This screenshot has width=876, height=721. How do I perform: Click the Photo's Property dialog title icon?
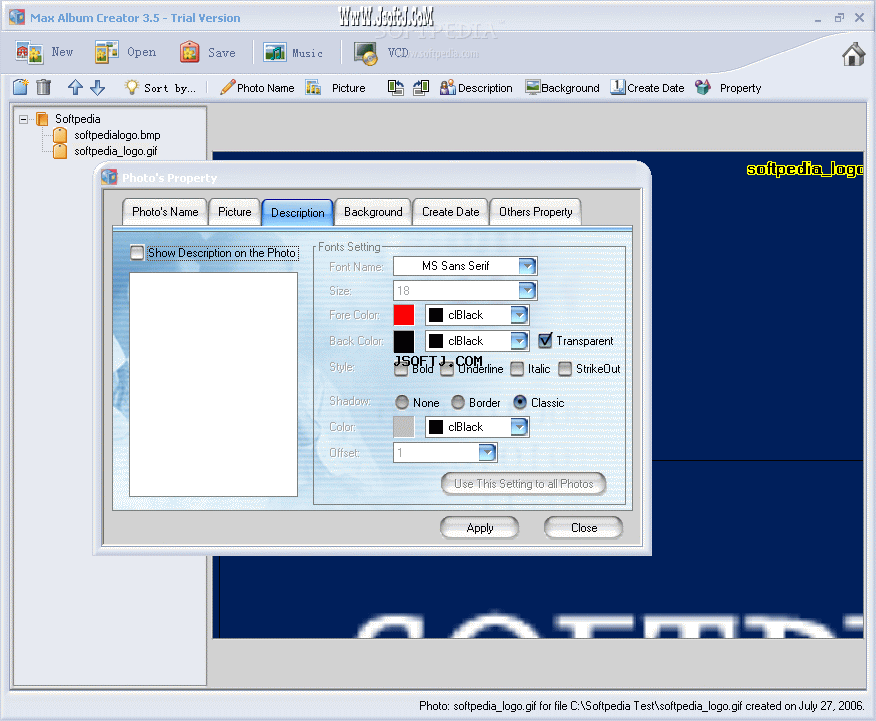click(110, 177)
